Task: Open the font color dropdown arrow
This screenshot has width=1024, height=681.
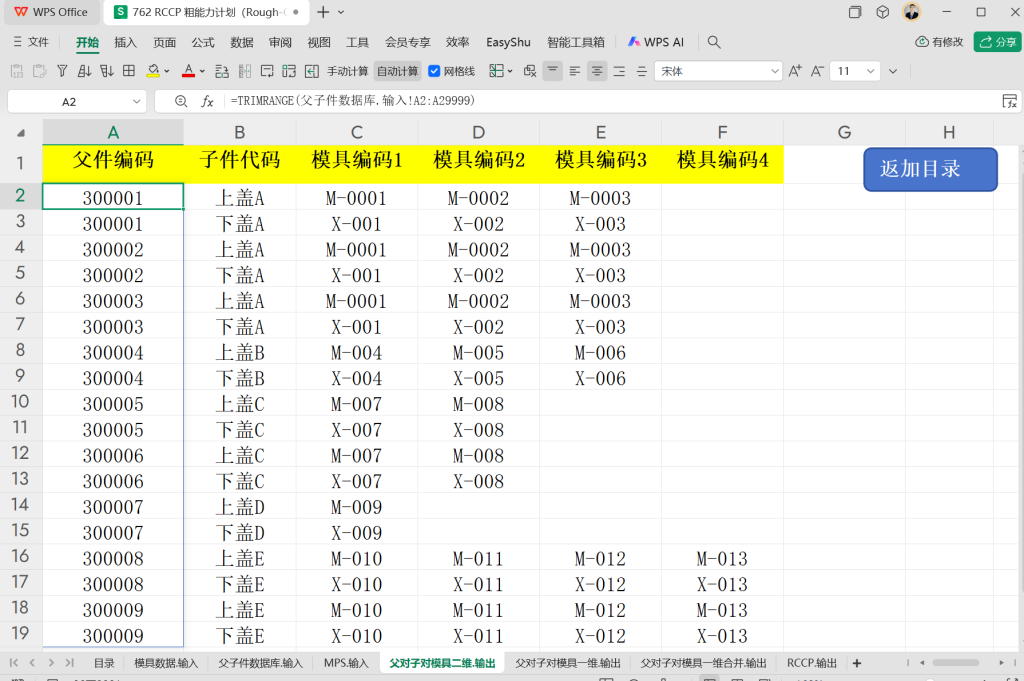Action: coord(202,71)
